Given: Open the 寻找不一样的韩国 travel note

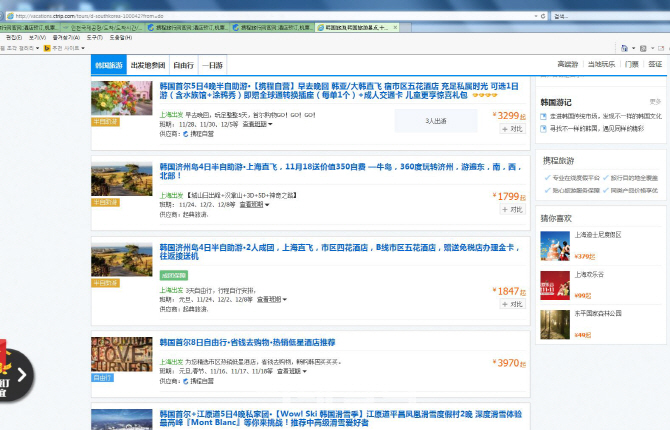Looking at the screenshot, I should click(596, 128).
